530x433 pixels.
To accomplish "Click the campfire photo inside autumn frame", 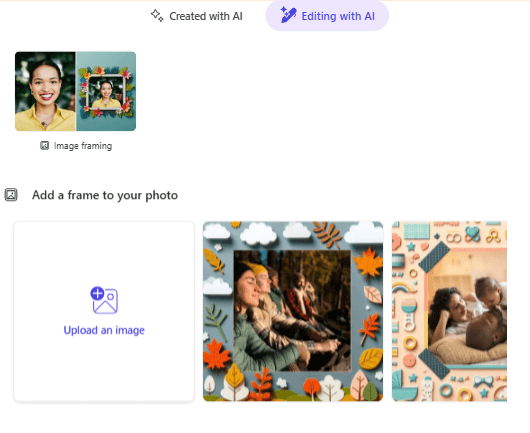I will (x=292, y=311).
